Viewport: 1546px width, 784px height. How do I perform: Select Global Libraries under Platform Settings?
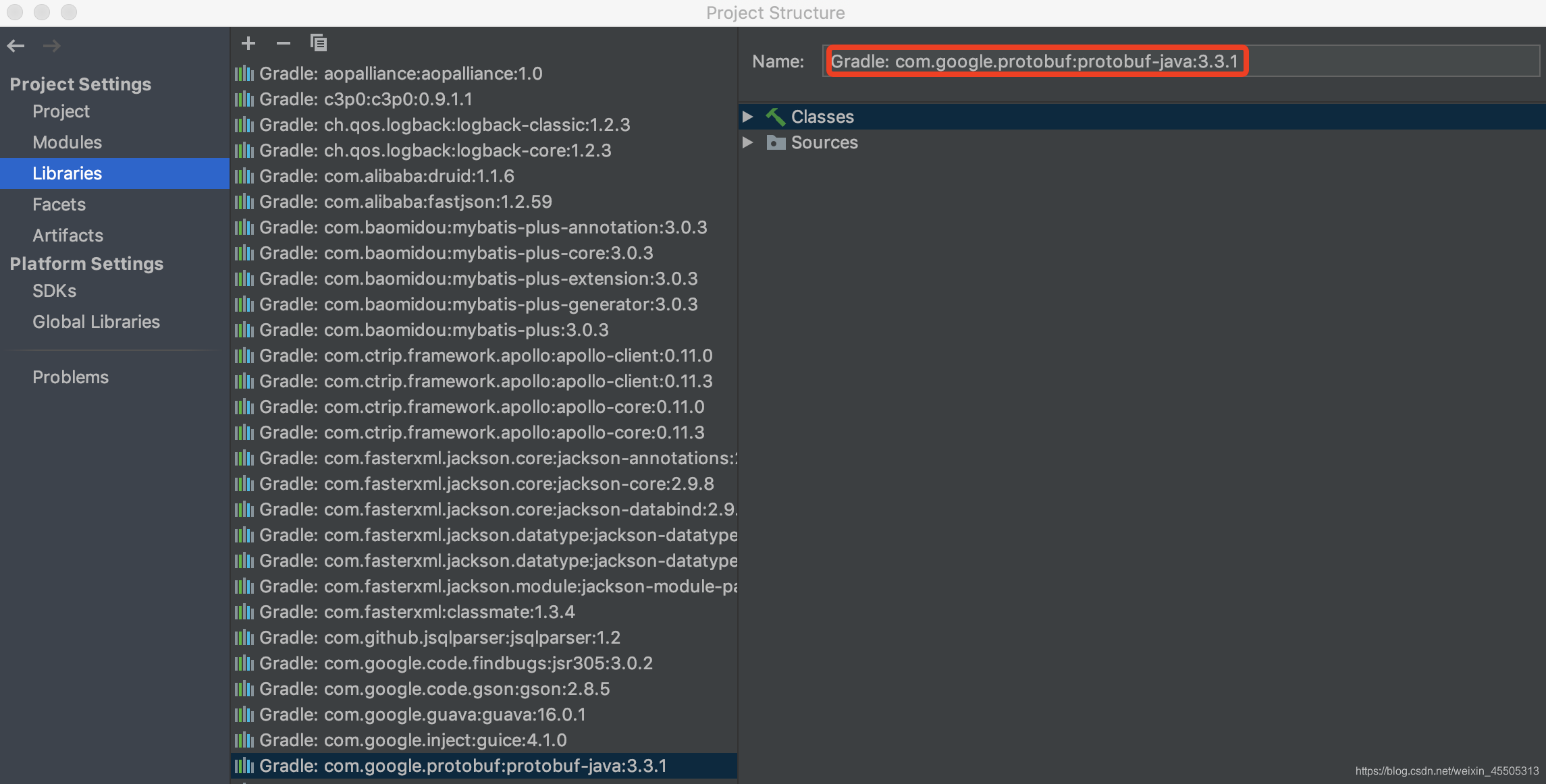click(x=96, y=321)
